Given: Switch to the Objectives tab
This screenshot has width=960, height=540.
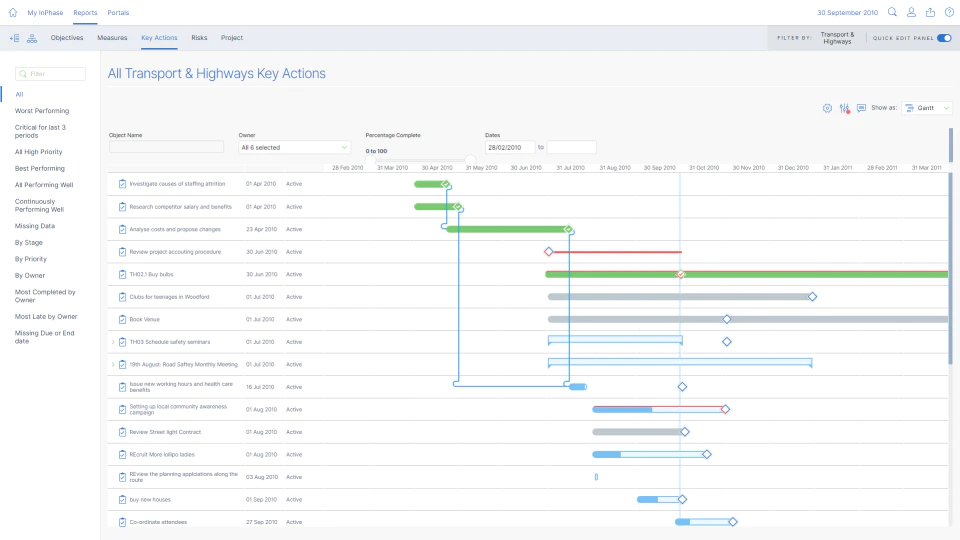Looking at the screenshot, I should [67, 38].
